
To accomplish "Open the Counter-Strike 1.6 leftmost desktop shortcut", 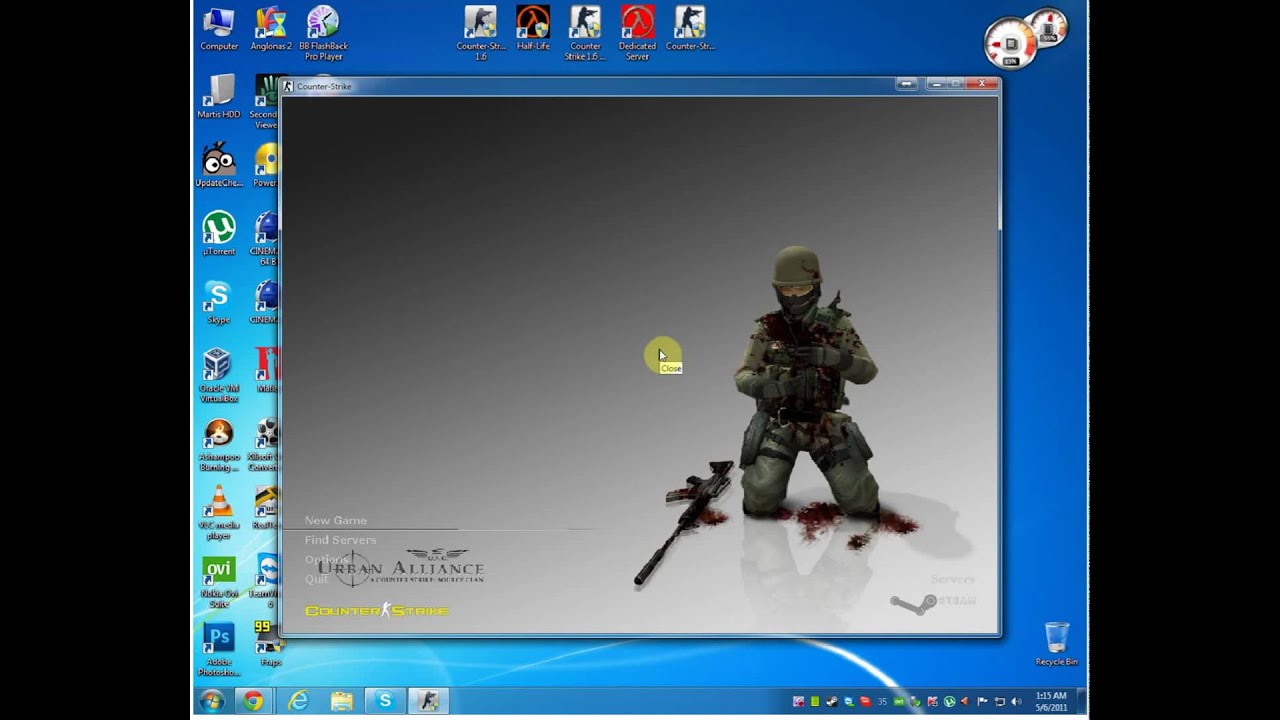I will coord(480,33).
